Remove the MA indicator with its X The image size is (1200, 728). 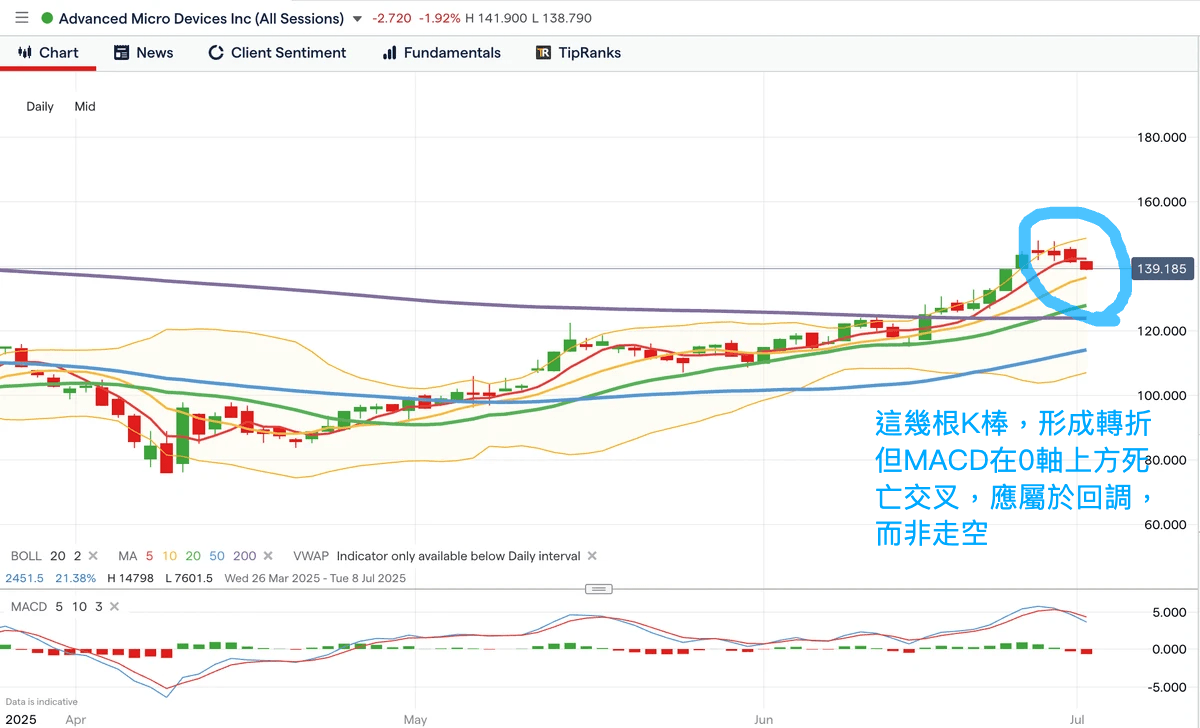(270, 556)
